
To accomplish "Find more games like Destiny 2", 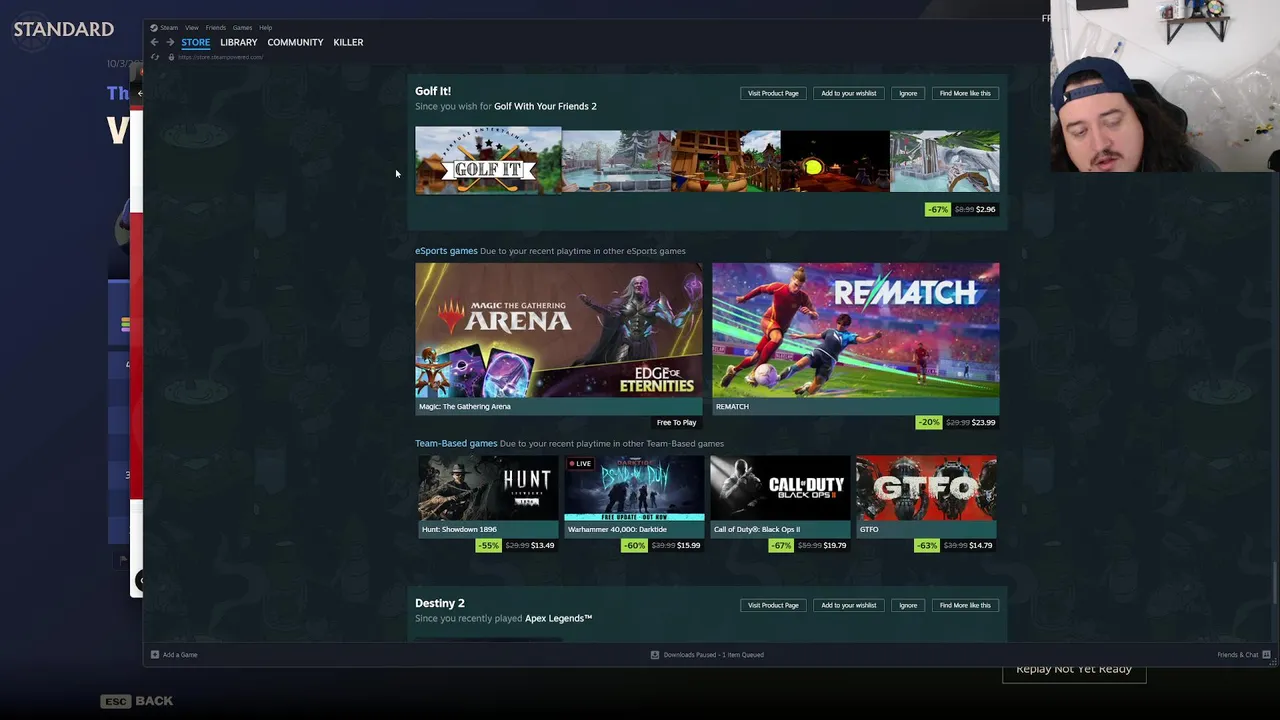I will [965, 605].
